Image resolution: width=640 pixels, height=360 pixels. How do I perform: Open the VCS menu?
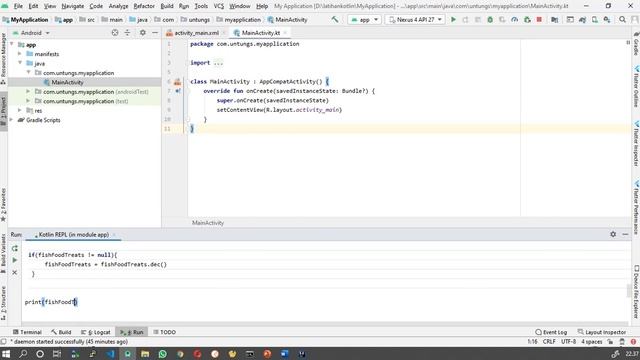219,6
